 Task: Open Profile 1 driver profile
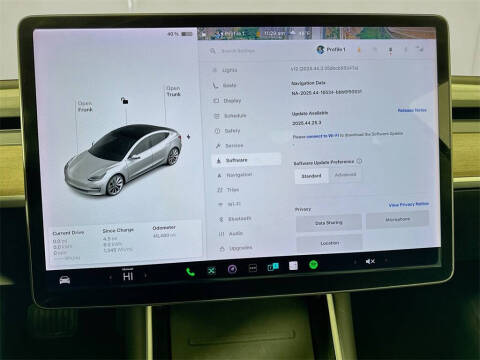[331, 50]
